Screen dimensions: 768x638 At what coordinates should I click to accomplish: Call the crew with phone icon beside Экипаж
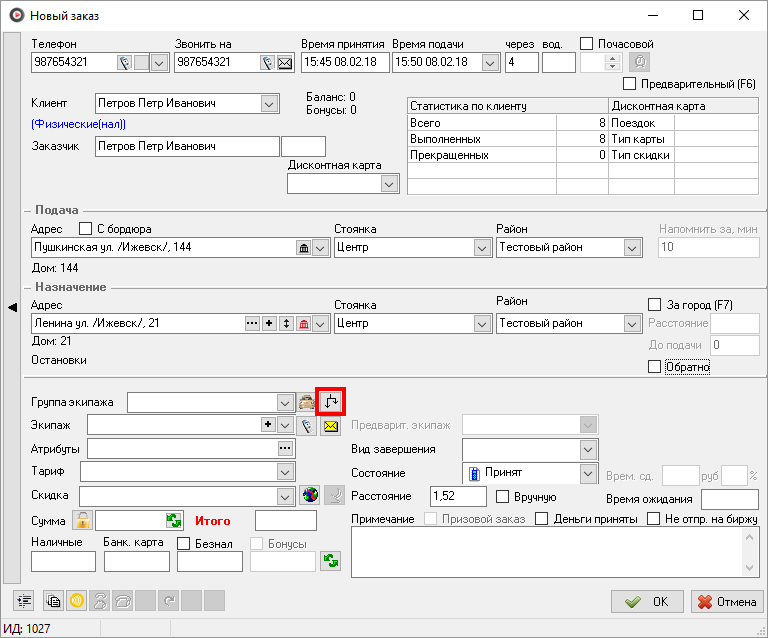click(307, 425)
